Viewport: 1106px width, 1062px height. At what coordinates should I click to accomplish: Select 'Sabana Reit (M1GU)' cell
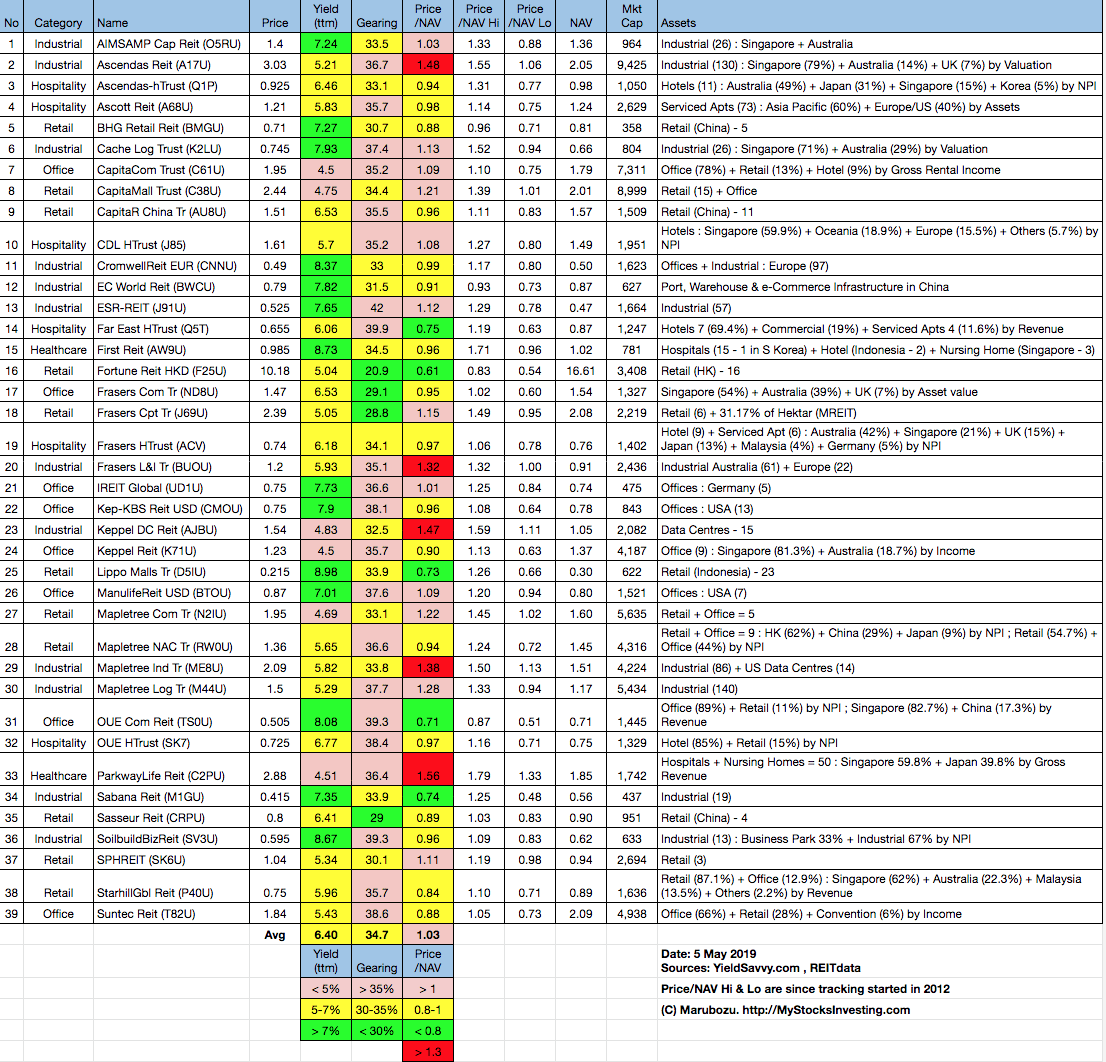(171, 797)
